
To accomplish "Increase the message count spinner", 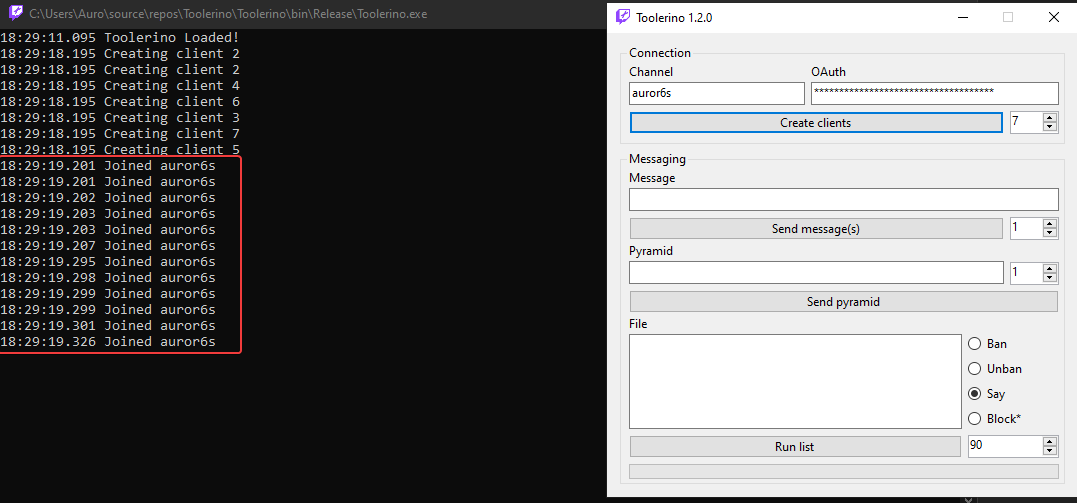I will (1050, 224).
